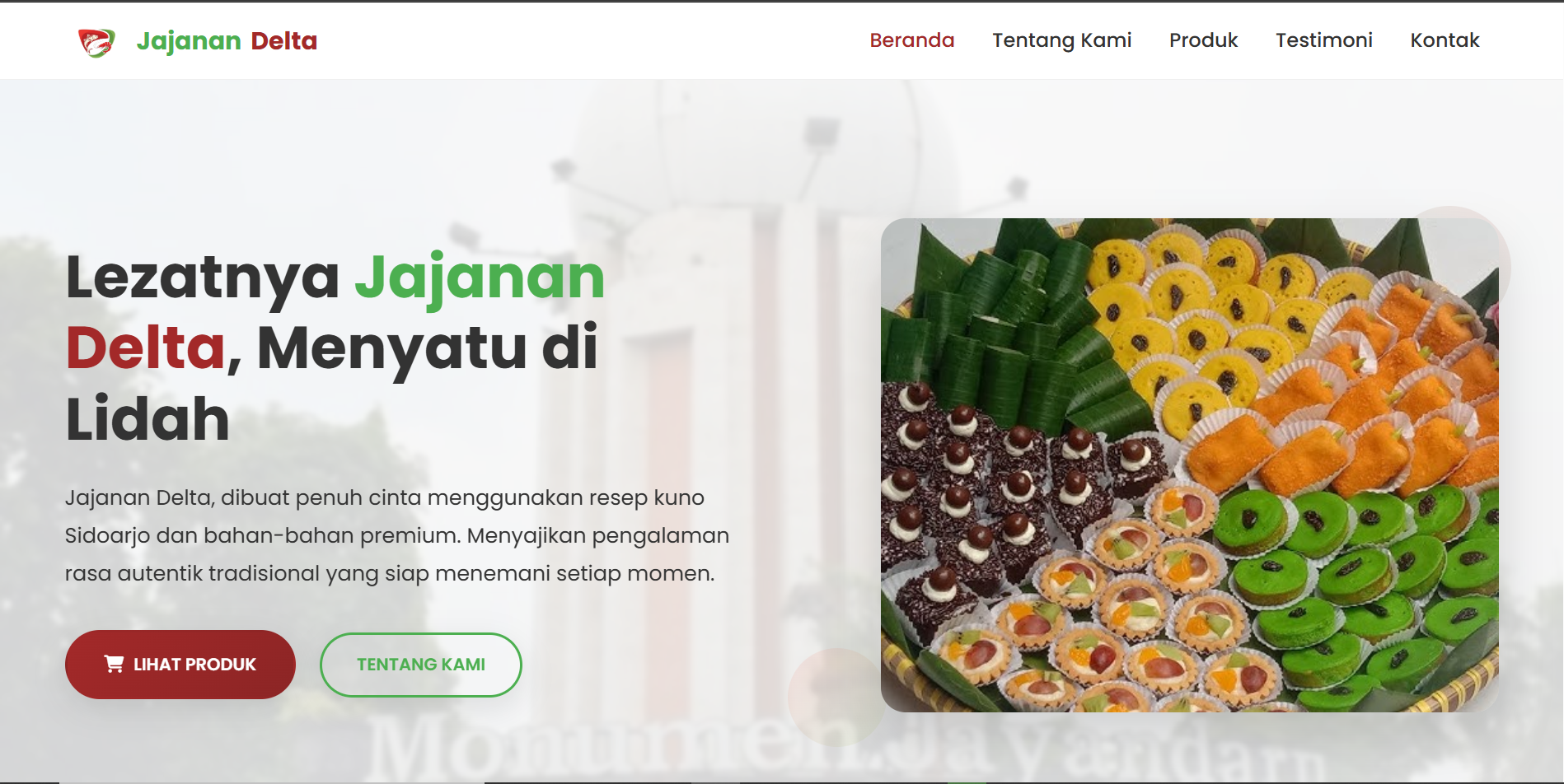Viewport: 1564px width, 784px height.
Task: Open the Tentang Kami navigation link
Action: pyautogui.click(x=1061, y=40)
